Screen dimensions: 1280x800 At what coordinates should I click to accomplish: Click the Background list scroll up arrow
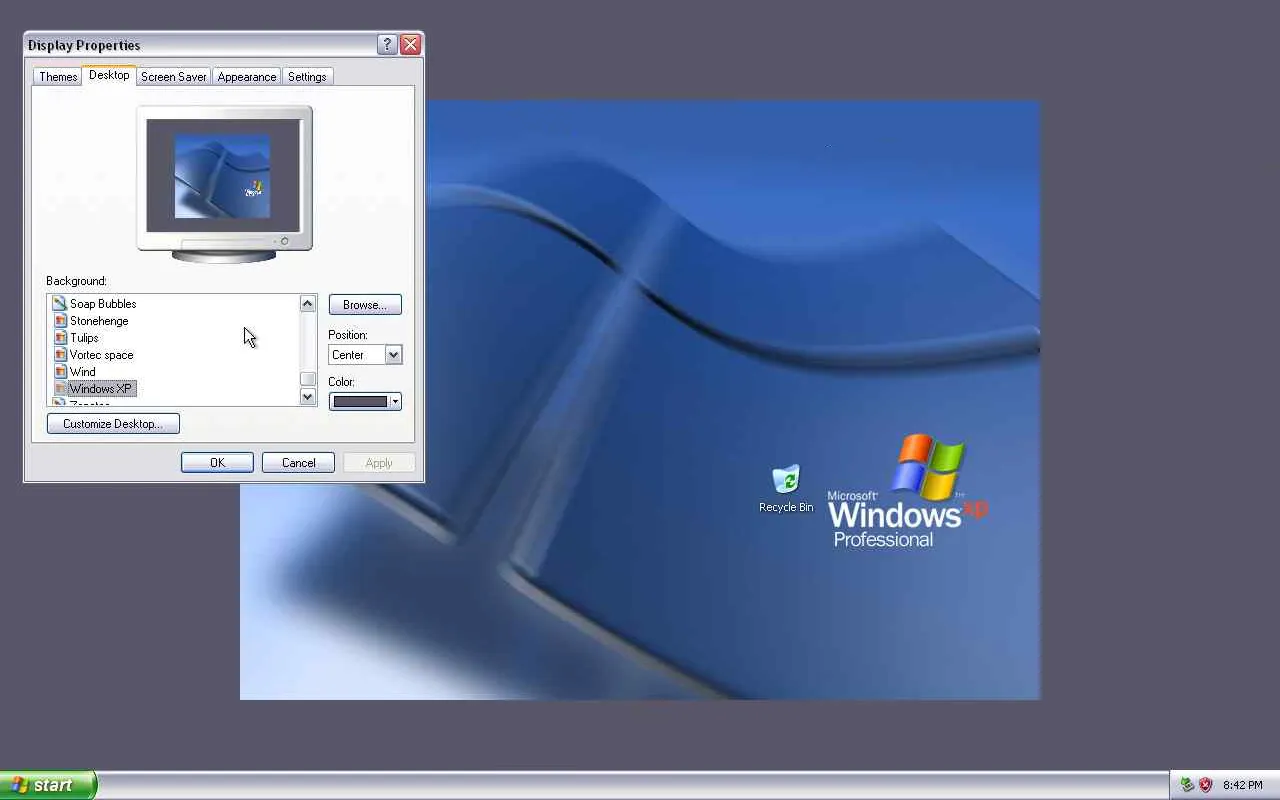click(308, 304)
